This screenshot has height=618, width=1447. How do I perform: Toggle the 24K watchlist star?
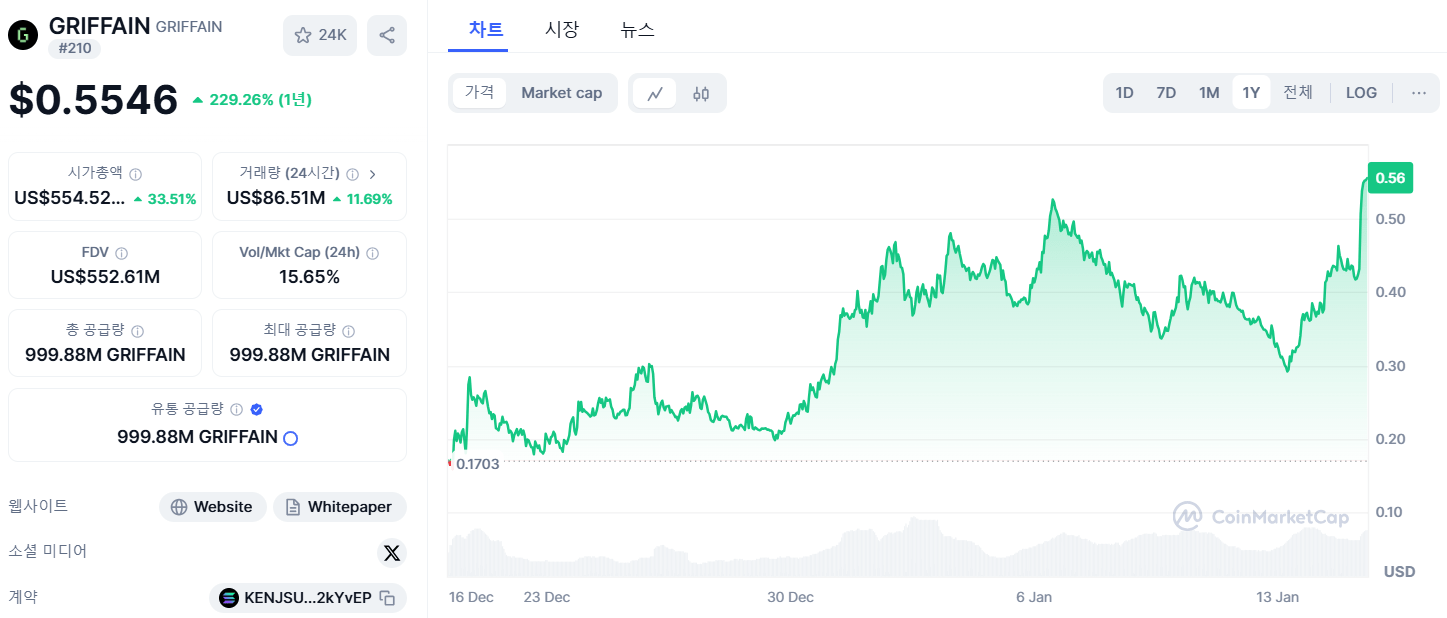(x=319, y=35)
